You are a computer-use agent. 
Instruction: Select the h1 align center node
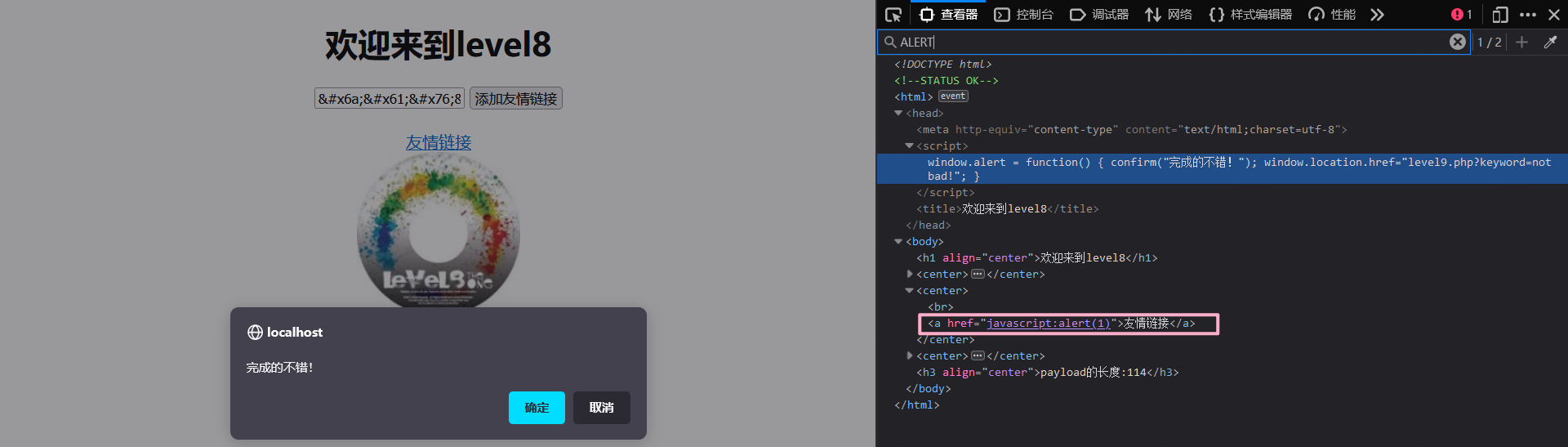click(x=1036, y=258)
